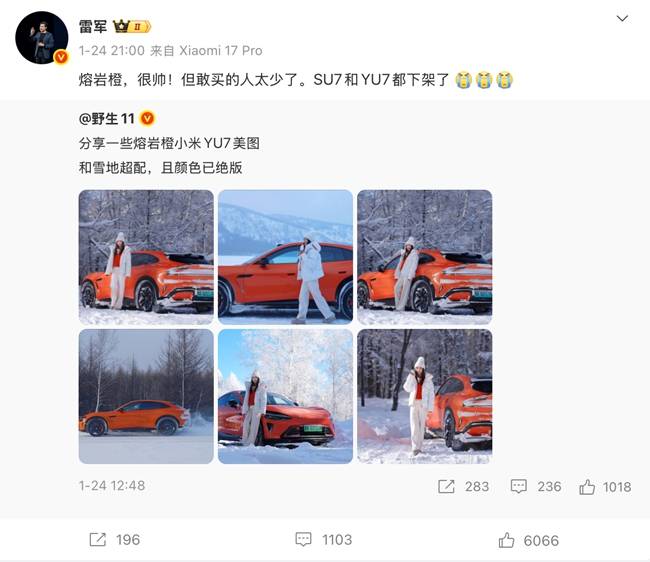Open the photo showing the car's front under frosted trees
650x562 pixels.
(286, 397)
